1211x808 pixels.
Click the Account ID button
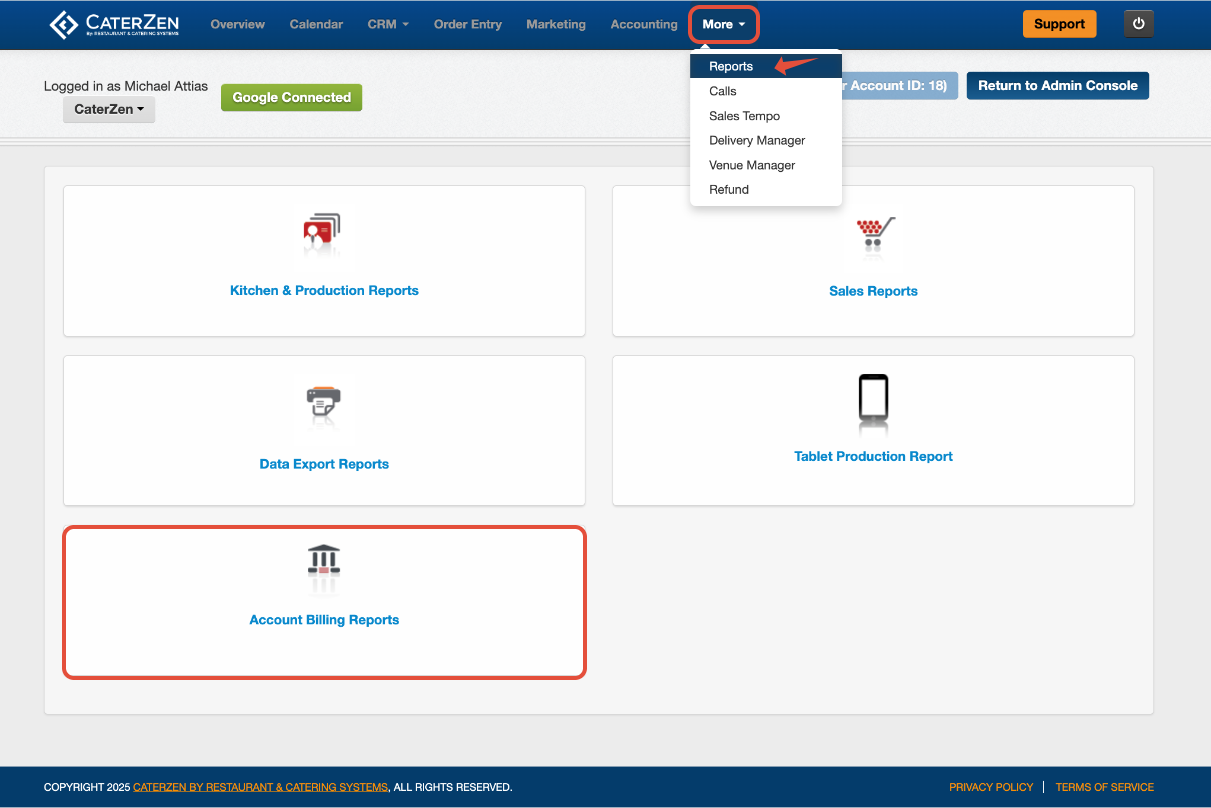coord(900,85)
